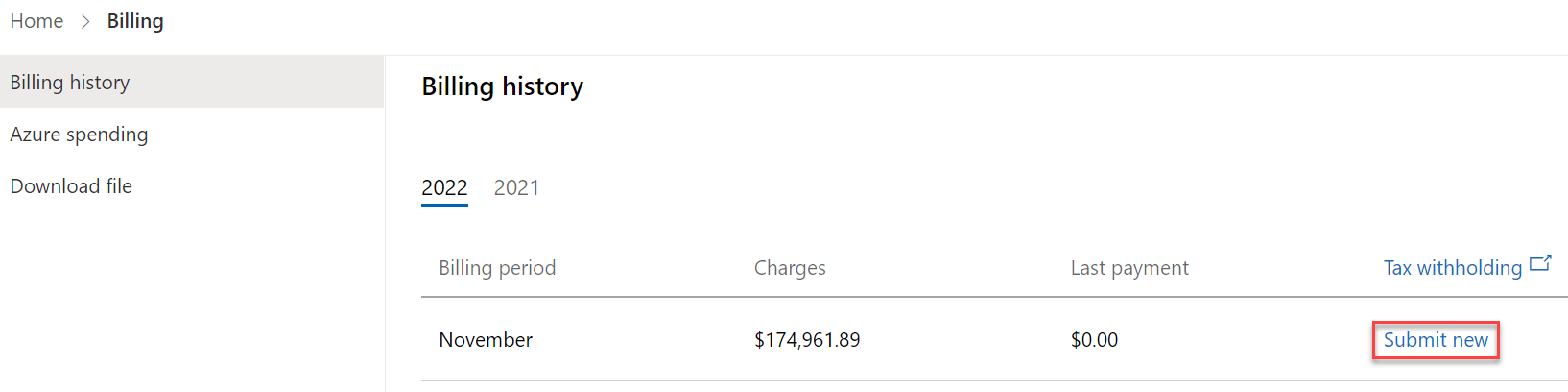Click the $0.00 last payment value
This screenshot has width=1568, height=392.
pyautogui.click(x=1094, y=340)
